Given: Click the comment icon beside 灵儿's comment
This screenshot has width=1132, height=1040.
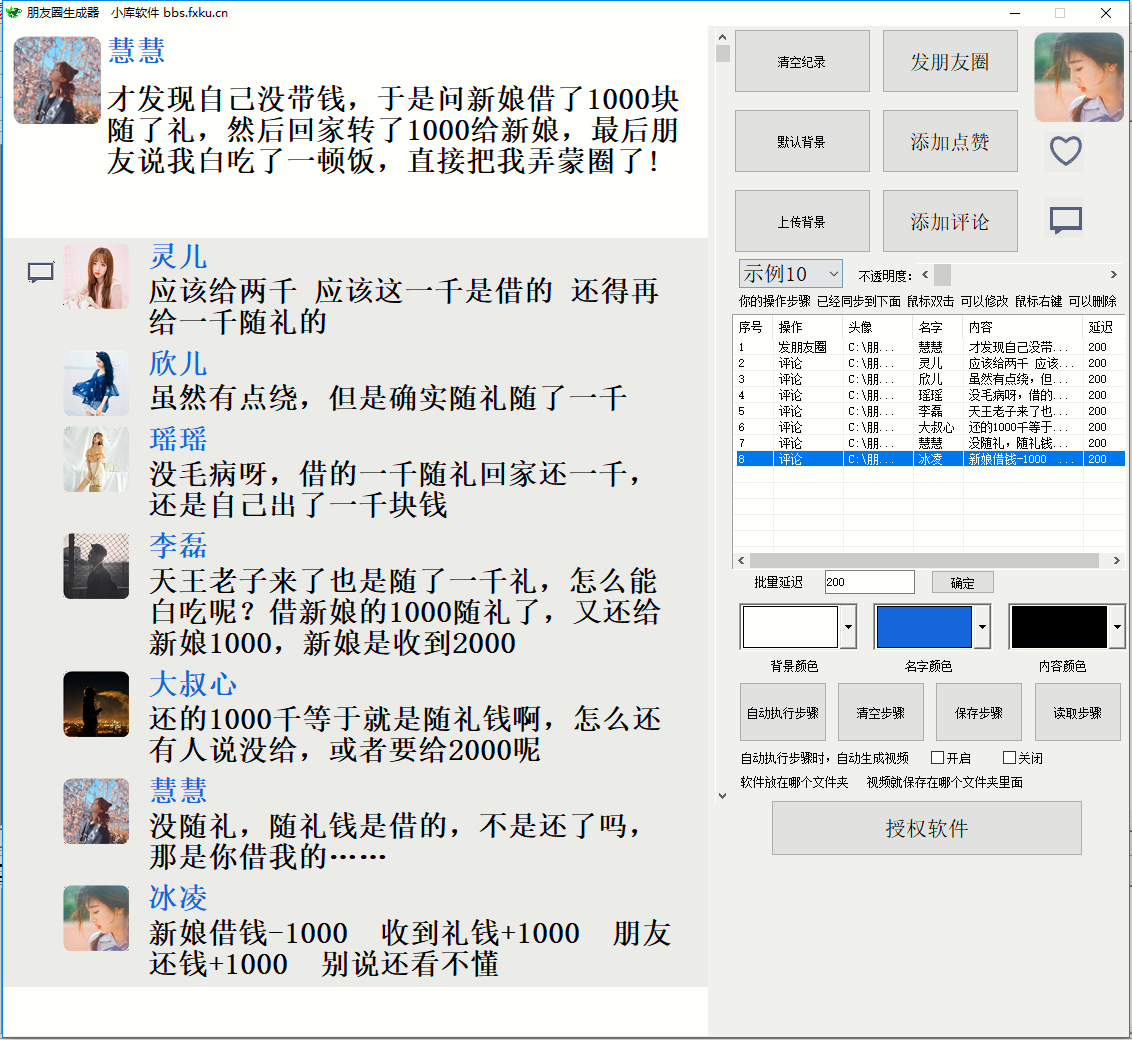Looking at the screenshot, I should tap(40, 272).
